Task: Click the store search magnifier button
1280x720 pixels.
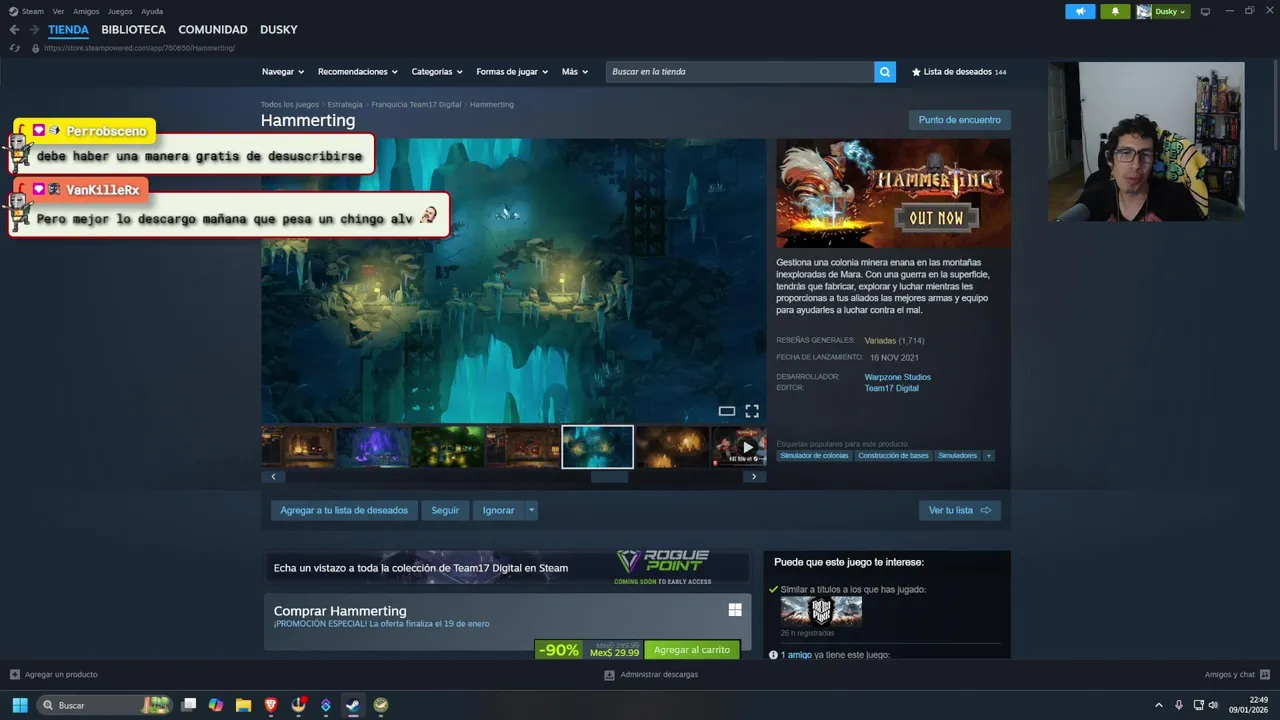Action: coord(884,72)
